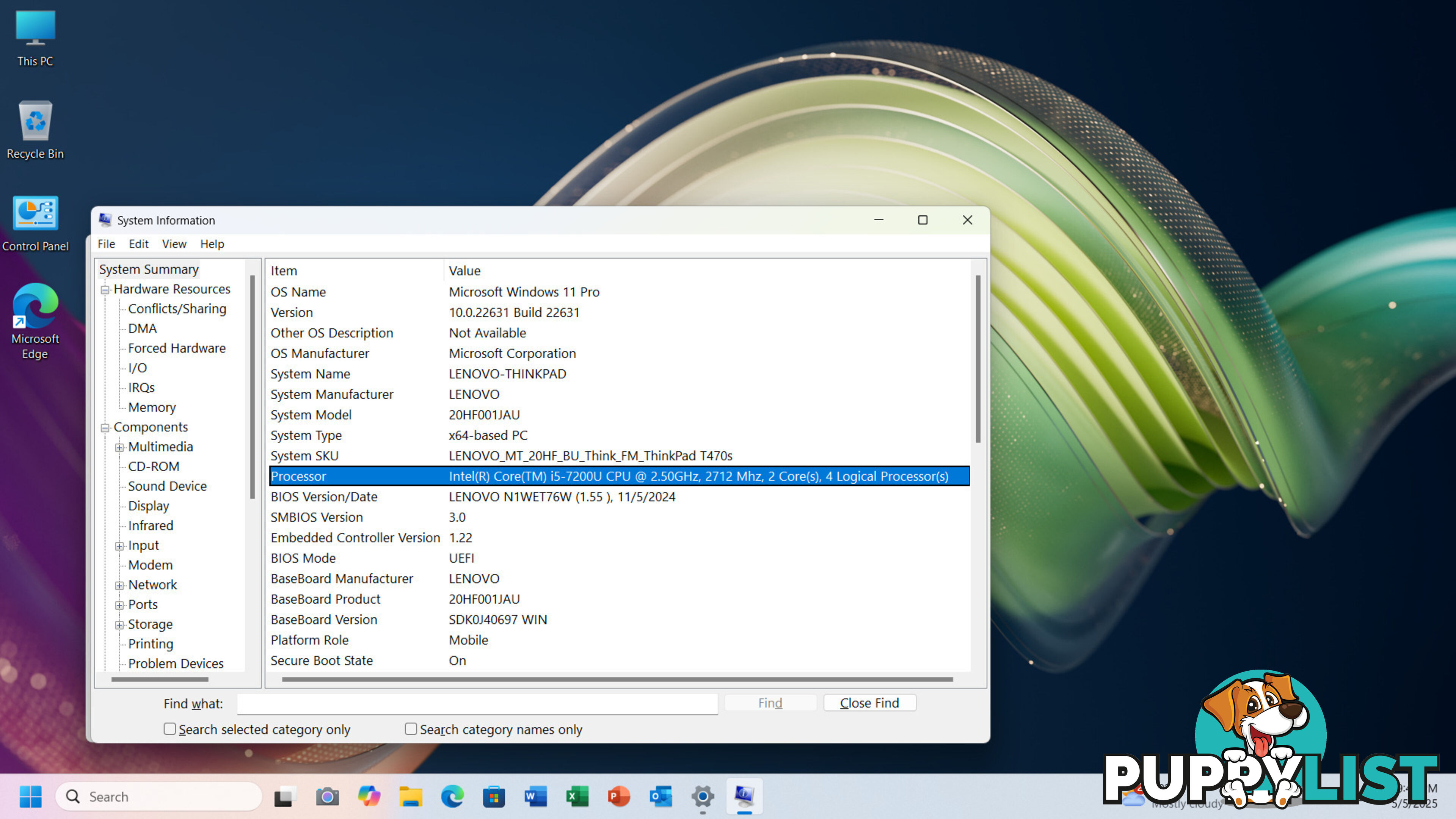Open Task View in taskbar
Screen dimensions: 1456x819
point(286,796)
